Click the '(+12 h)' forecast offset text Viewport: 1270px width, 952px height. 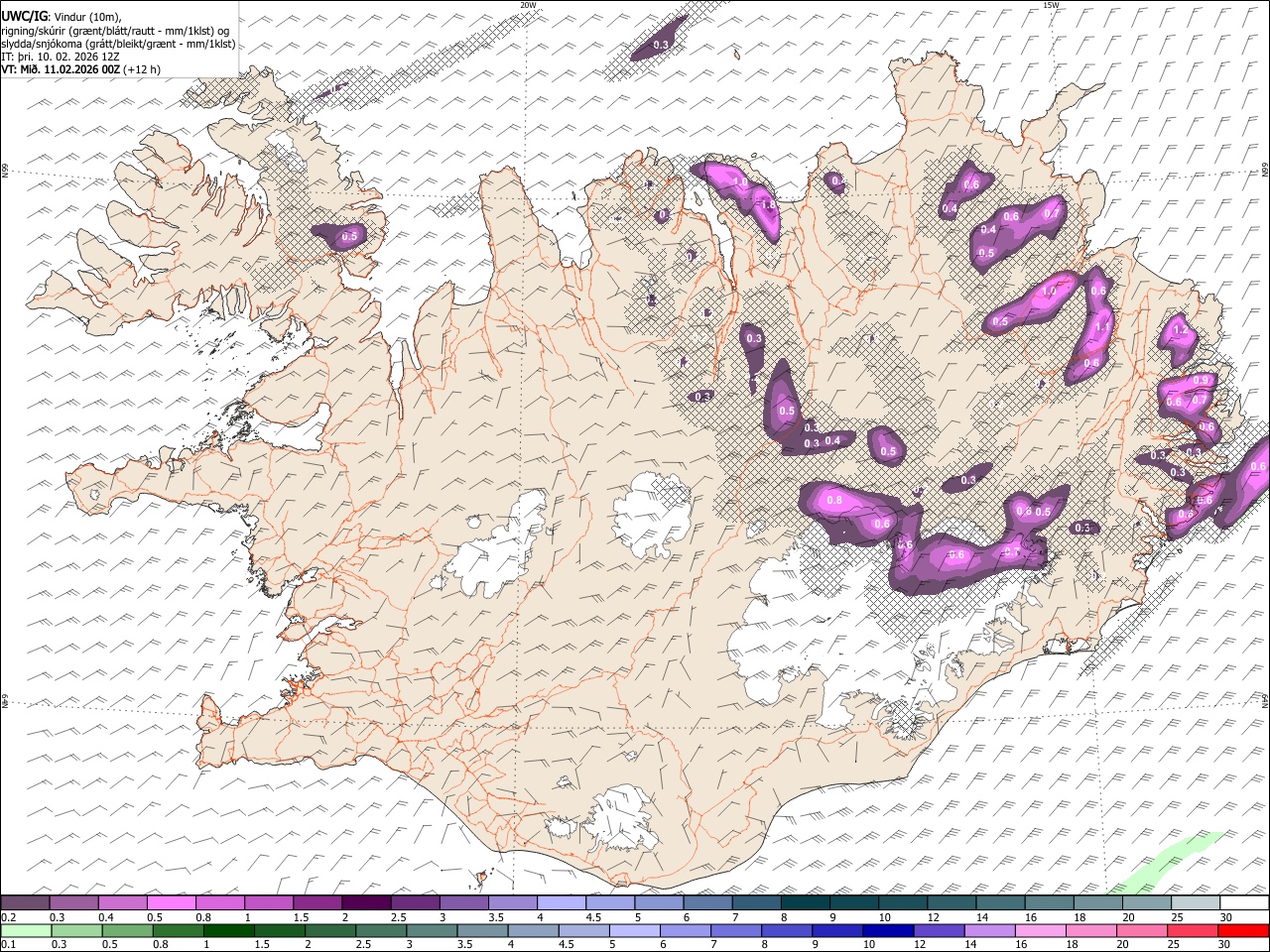pyautogui.click(x=142, y=69)
